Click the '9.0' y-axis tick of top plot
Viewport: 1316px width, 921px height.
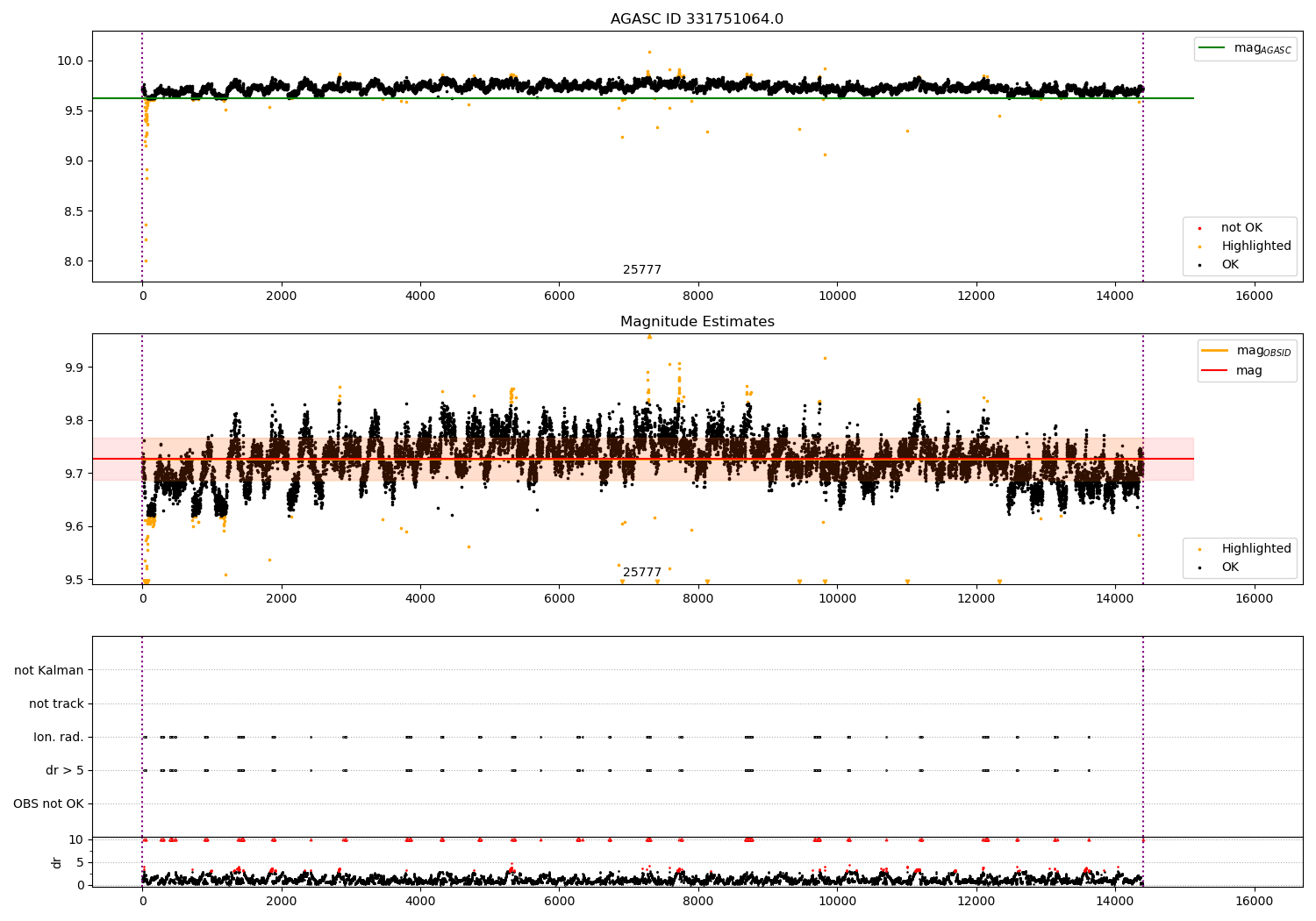[x=75, y=161]
